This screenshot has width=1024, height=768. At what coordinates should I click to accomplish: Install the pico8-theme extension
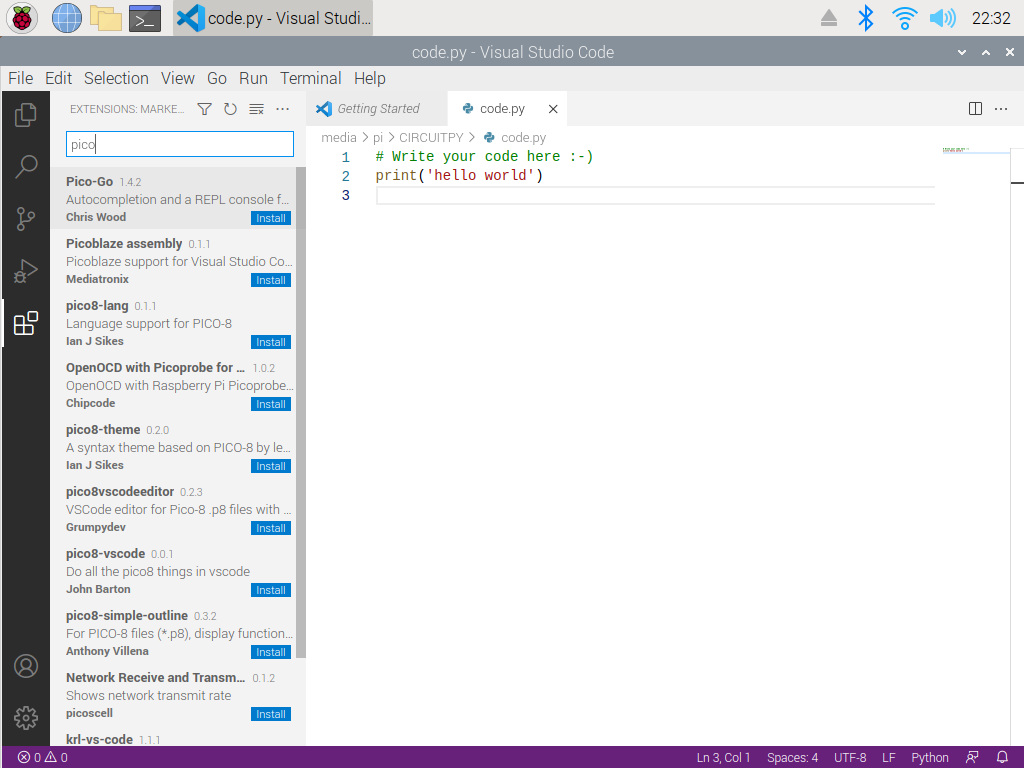[271, 466]
